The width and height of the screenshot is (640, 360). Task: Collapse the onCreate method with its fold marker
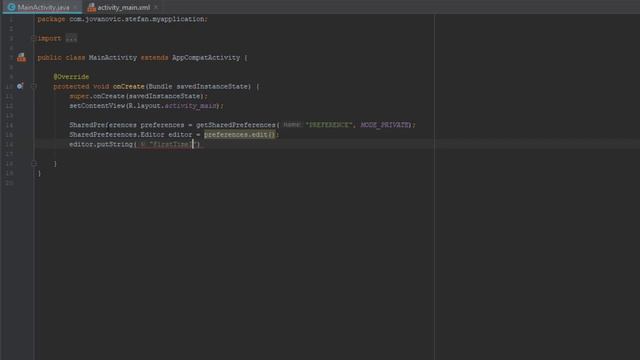click(34, 87)
